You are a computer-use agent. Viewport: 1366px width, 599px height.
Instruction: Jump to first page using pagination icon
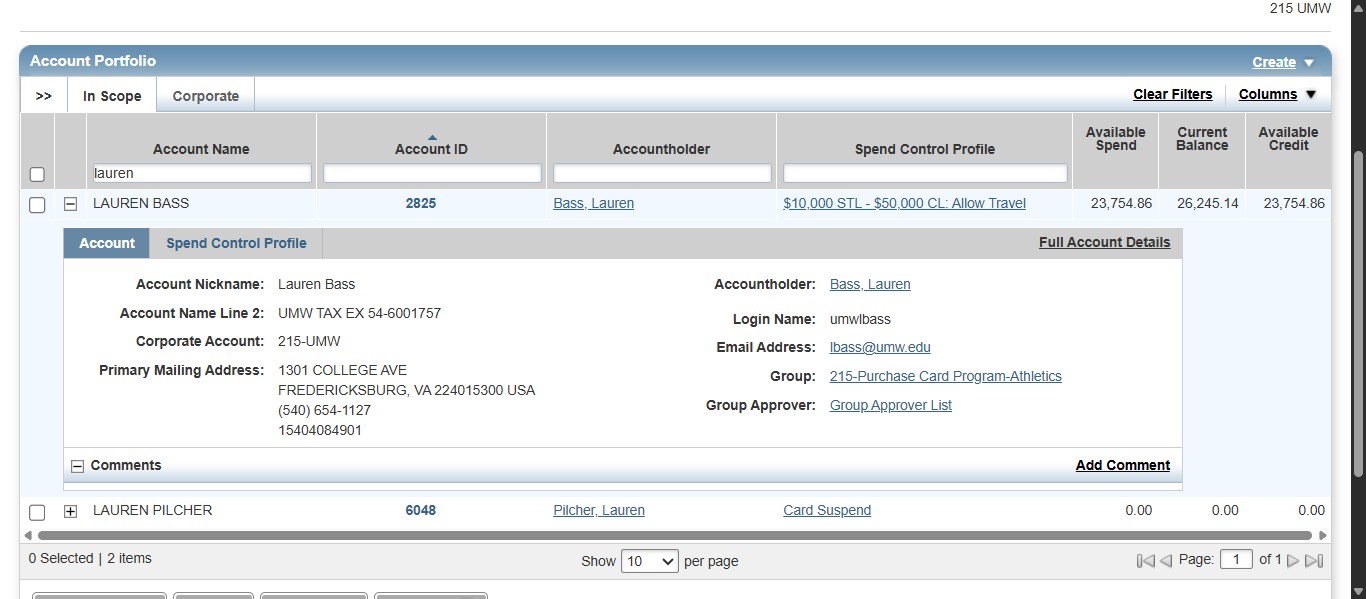[x=1145, y=560]
